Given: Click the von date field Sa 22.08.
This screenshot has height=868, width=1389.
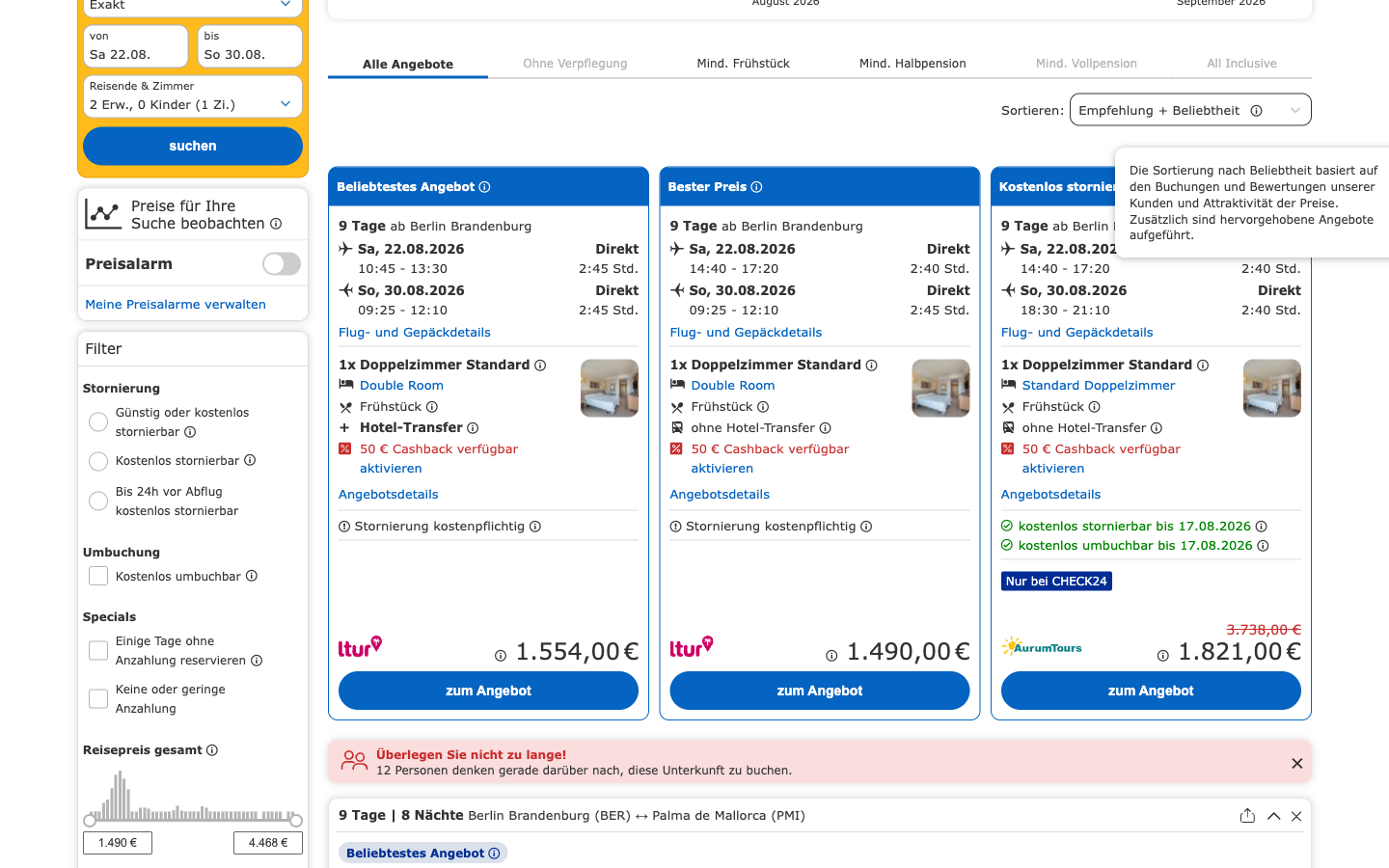Looking at the screenshot, I should [135, 46].
